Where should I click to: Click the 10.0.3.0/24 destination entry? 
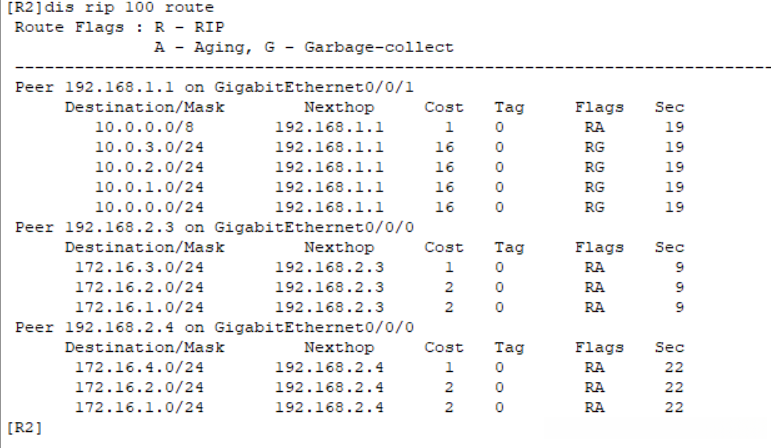(x=135, y=147)
